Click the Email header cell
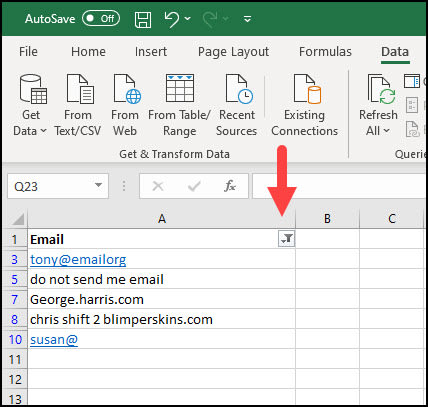Image resolution: width=428 pixels, height=407 pixels. point(162,239)
